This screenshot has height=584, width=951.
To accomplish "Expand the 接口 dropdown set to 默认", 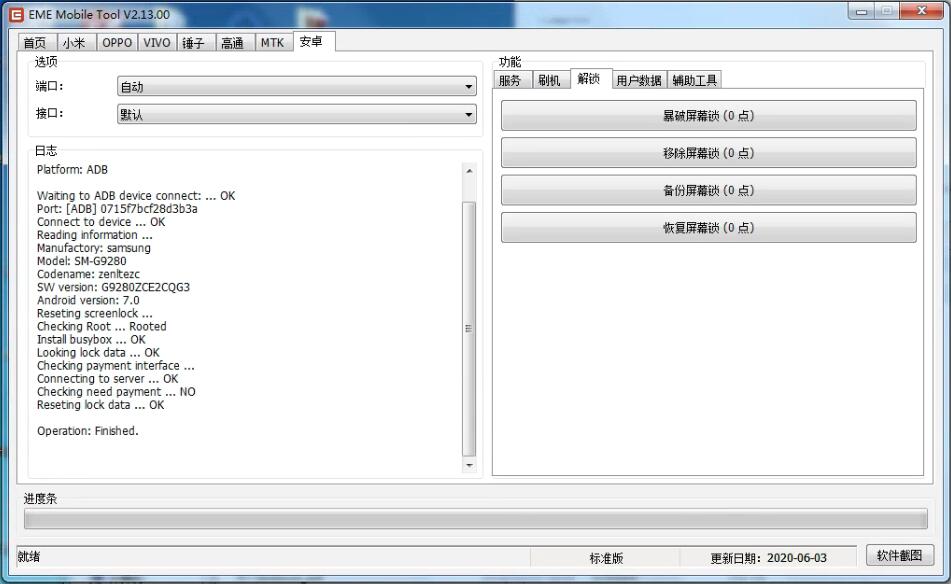I will 297,114.
